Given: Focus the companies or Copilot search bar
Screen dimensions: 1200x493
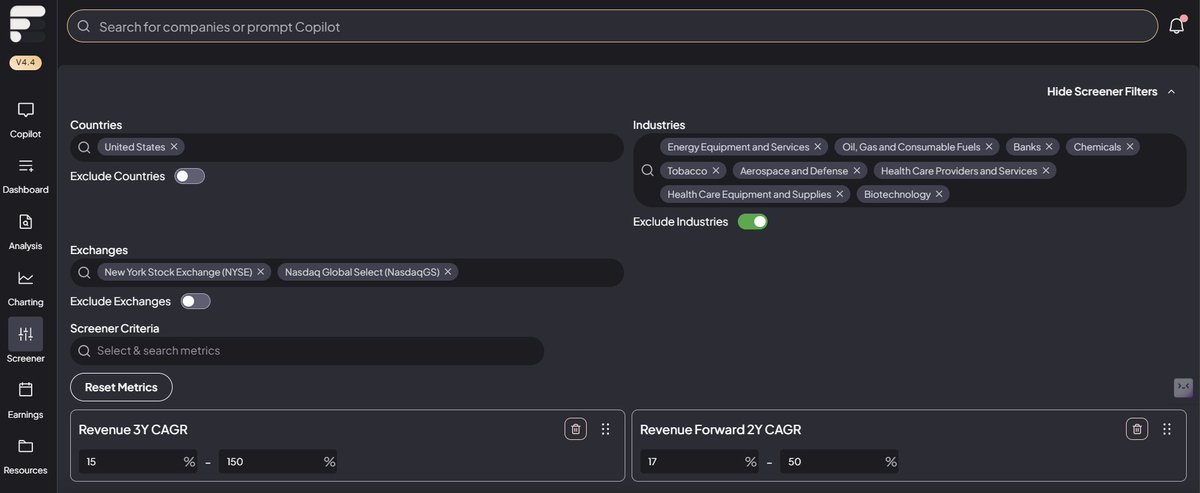Looking at the screenshot, I should click(612, 26).
